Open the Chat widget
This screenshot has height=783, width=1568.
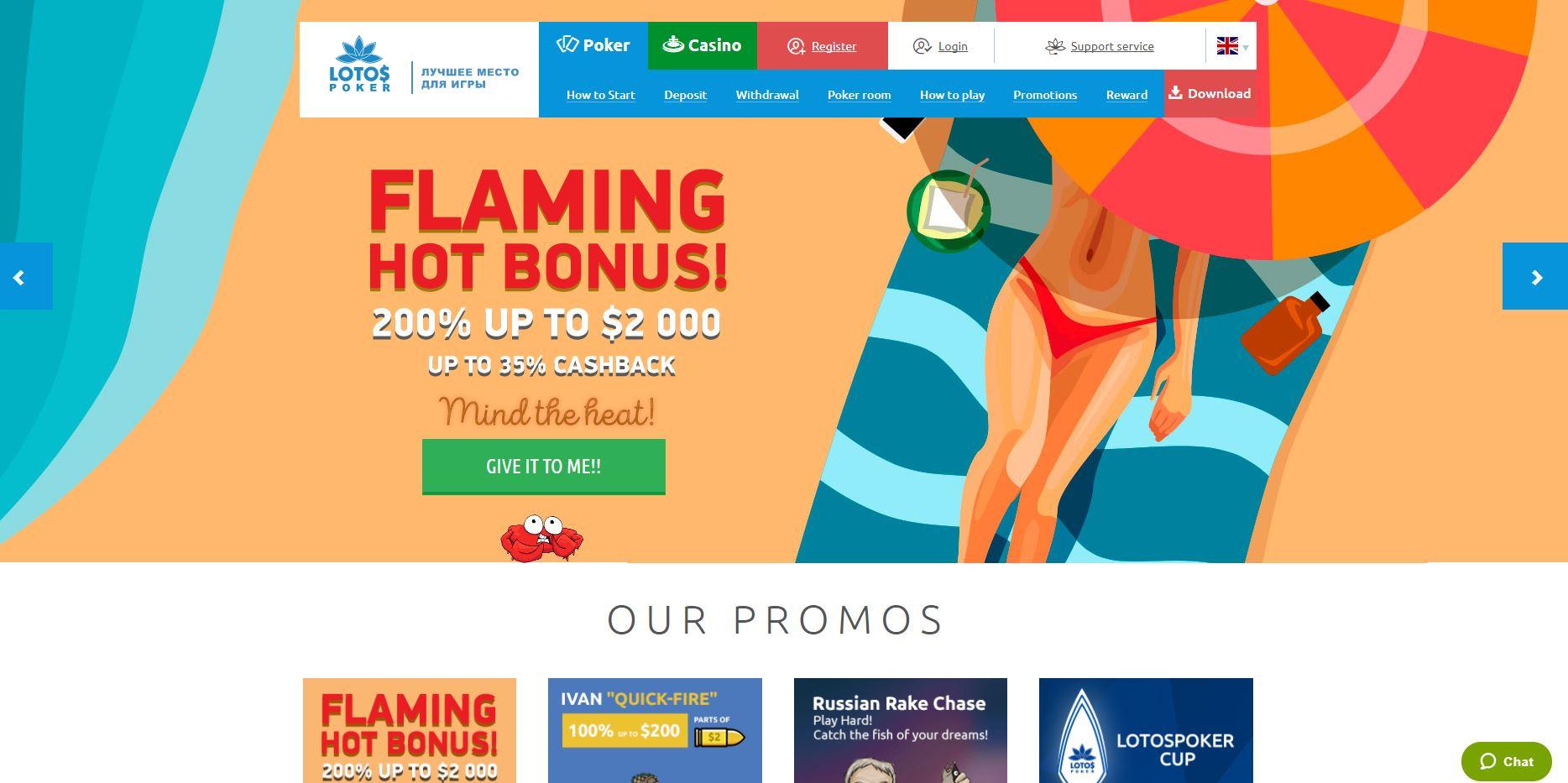(1507, 761)
